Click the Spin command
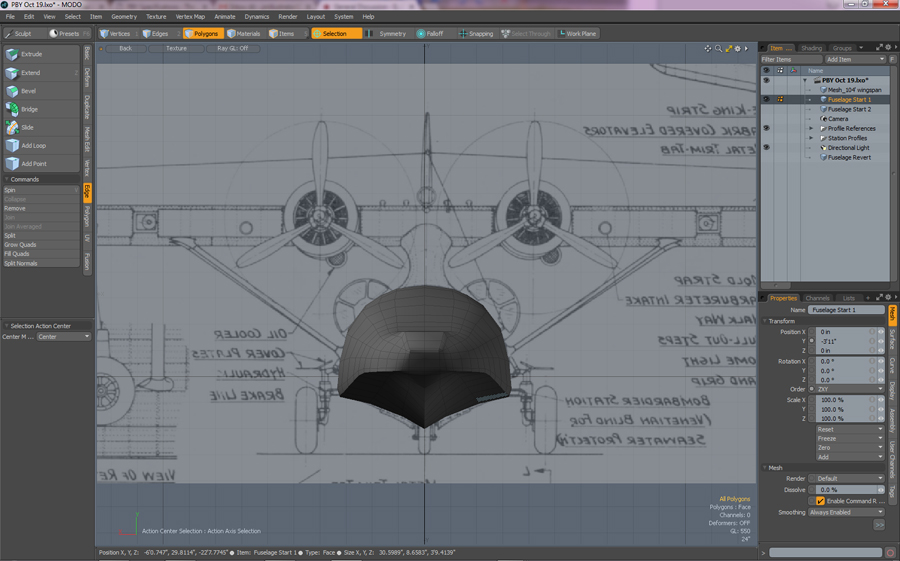Screen dimensions: 900x561 click(41, 190)
